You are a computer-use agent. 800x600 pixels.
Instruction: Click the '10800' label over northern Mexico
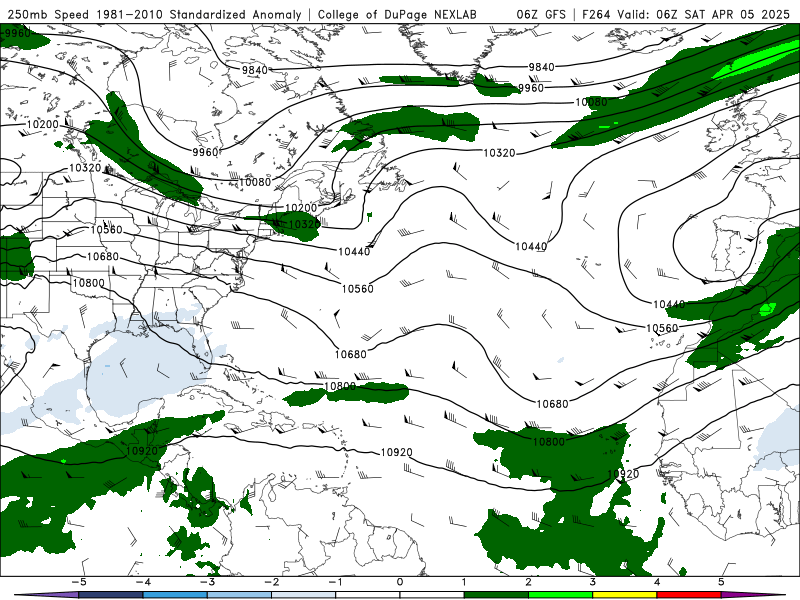(88, 283)
